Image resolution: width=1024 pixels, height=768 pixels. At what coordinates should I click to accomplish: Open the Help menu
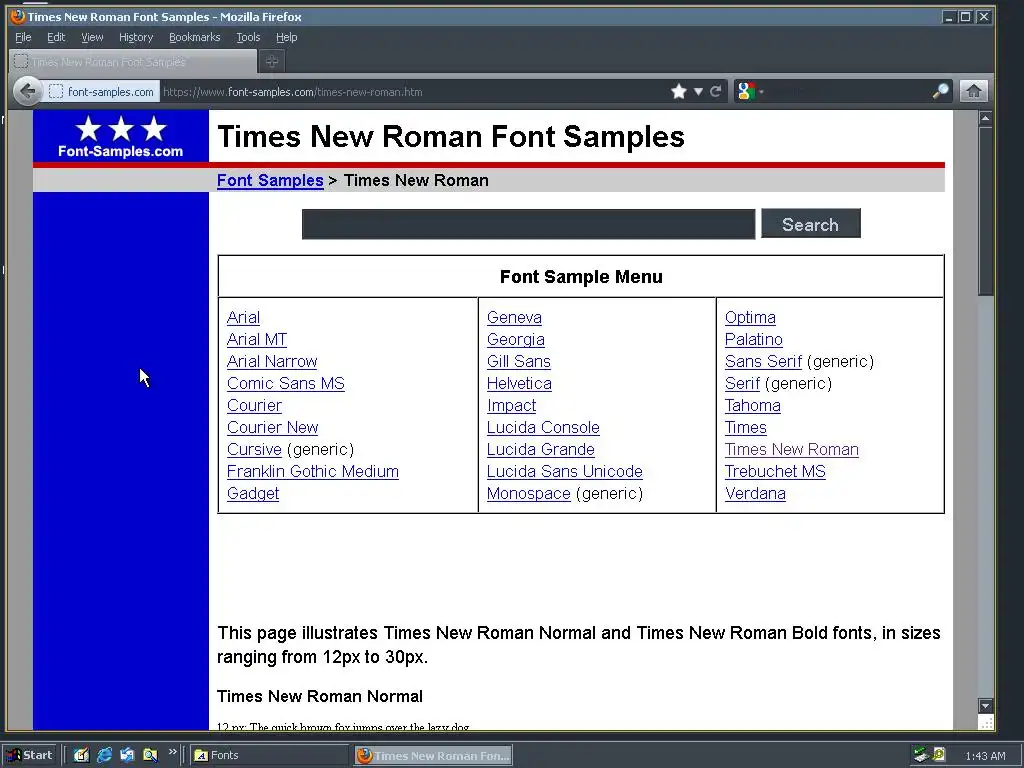click(287, 37)
